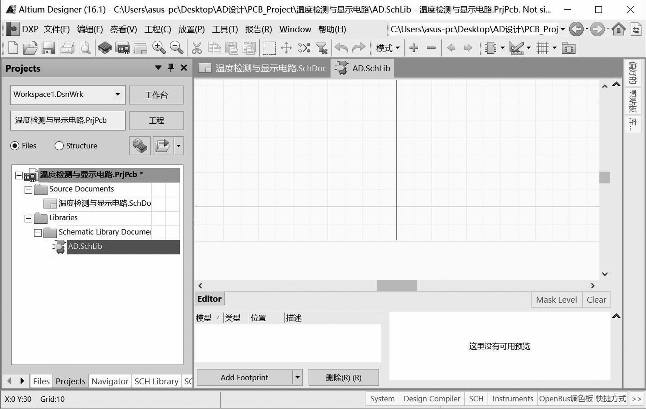The image size is (646, 409).
Task: Open the Workspace1.DsnWrk dropdown
Action: coord(119,94)
